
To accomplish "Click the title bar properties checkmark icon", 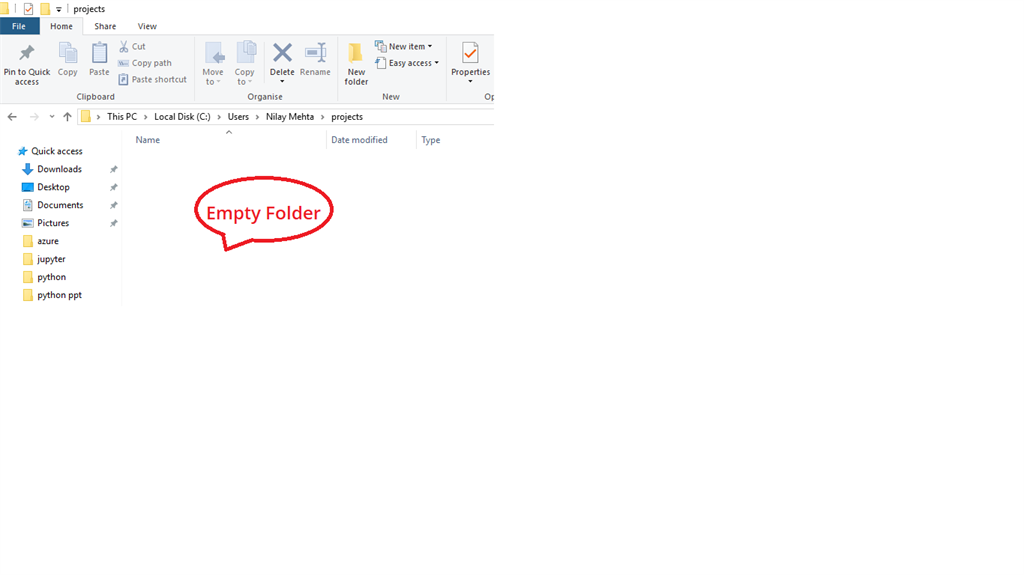I will (28, 9).
